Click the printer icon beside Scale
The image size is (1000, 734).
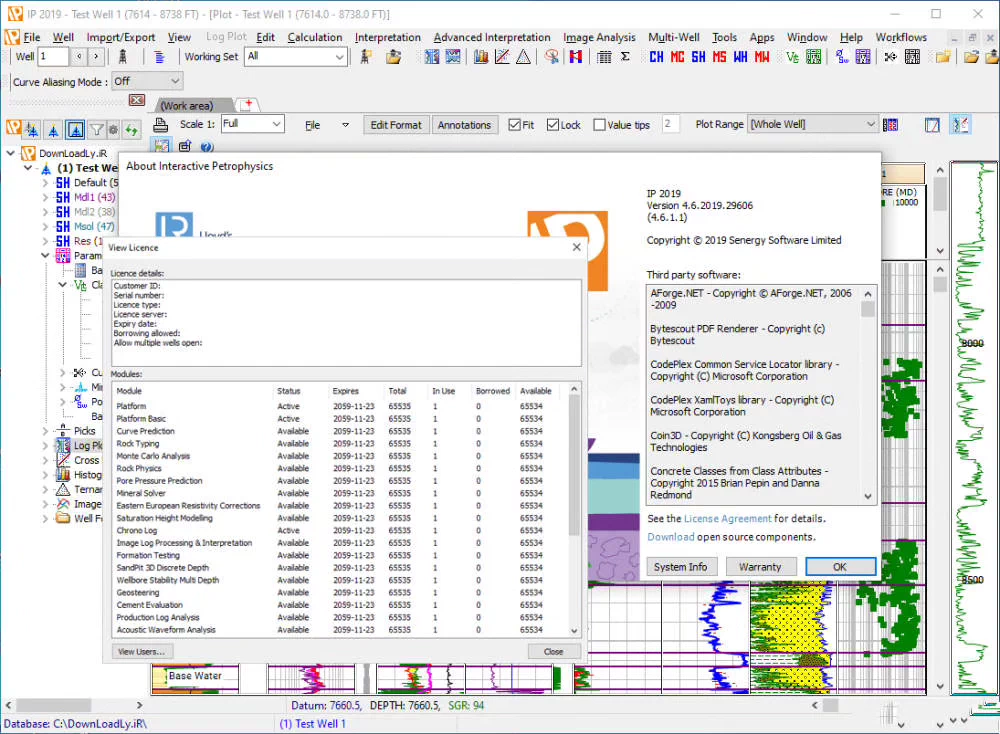pyautogui.click(x=161, y=124)
